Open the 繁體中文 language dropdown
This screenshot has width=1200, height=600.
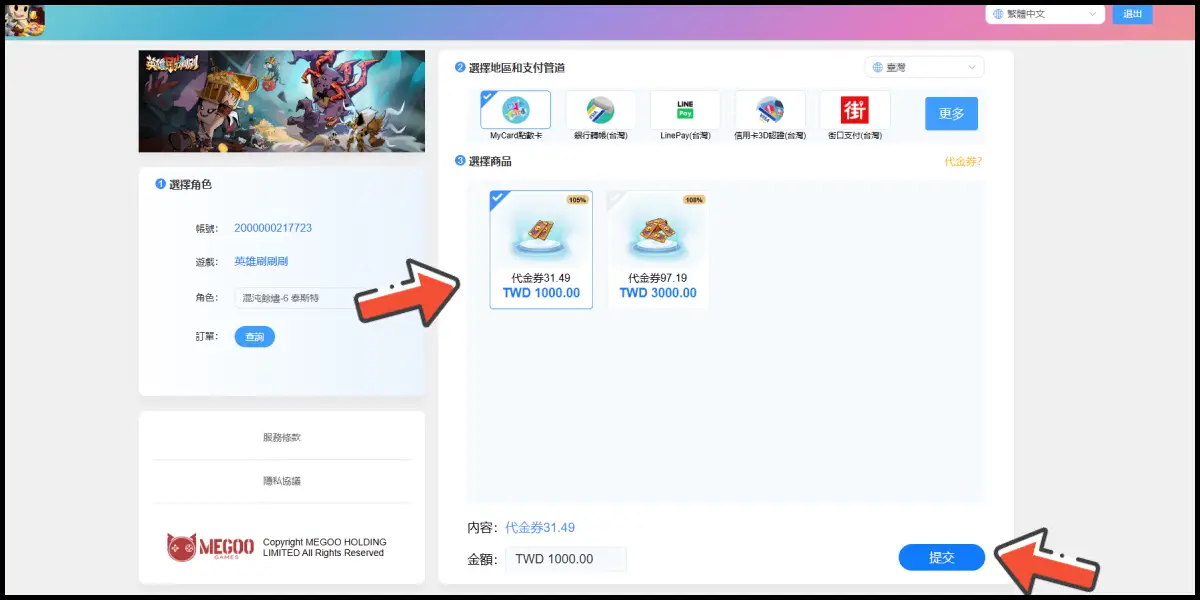pos(1045,14)
